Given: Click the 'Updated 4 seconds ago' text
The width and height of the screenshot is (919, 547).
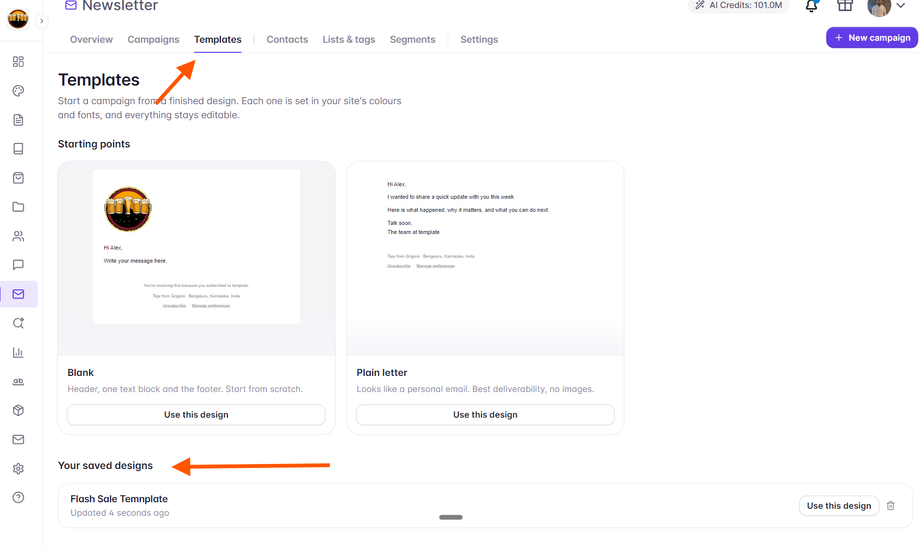Looking at the screenshot, I should [x=120, y=513].
